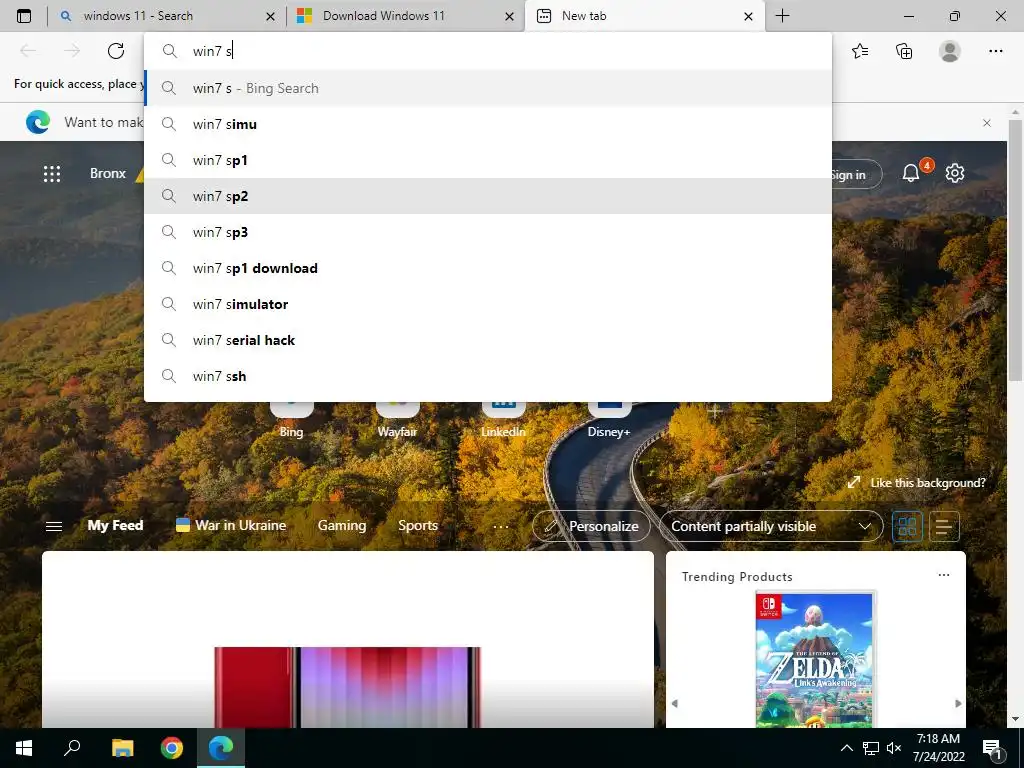Open the My Feed tab
Image resolution: width=1024 pixels, height=768 pixels.
tap(115, 526)
